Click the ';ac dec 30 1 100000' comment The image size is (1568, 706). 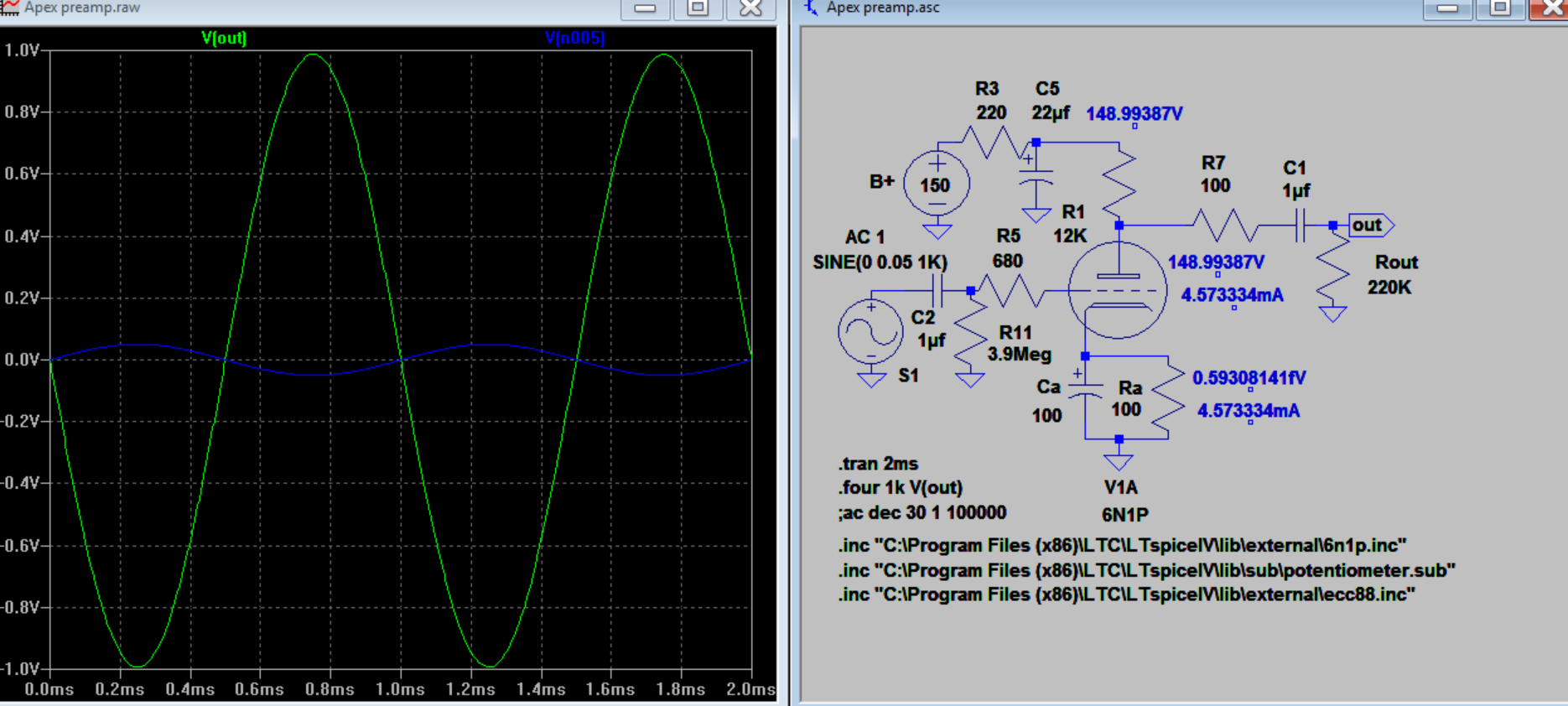click(922, 513)
